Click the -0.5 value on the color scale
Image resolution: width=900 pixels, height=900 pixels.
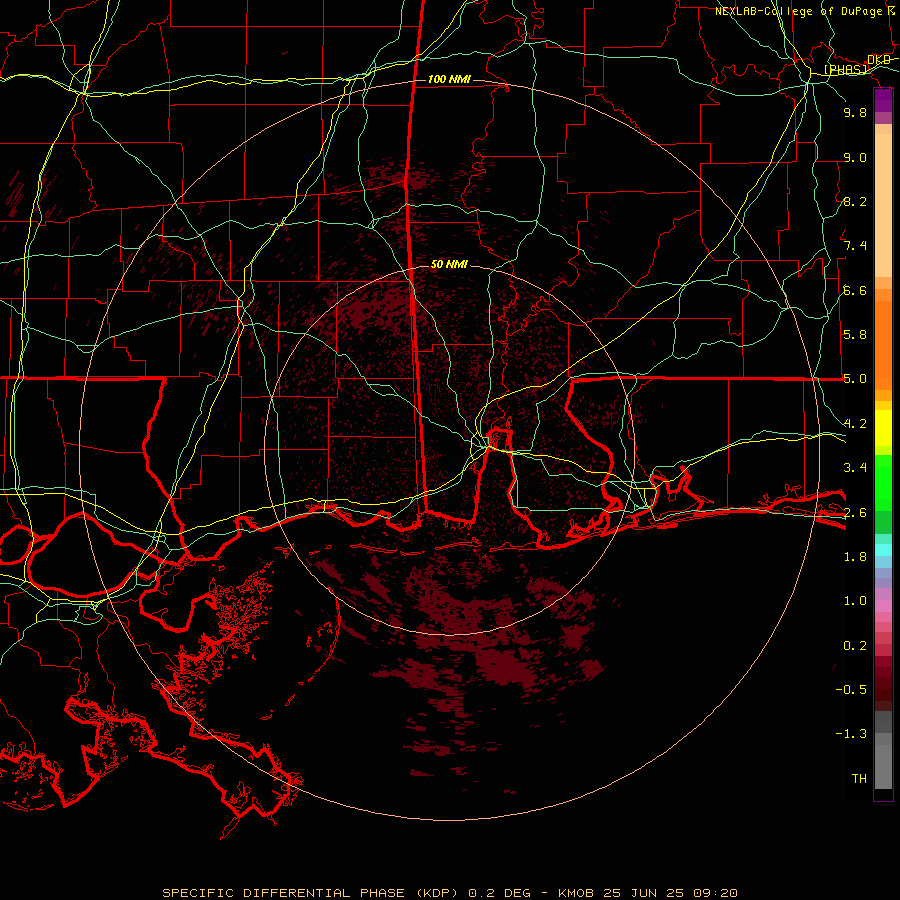click(851, 690)
